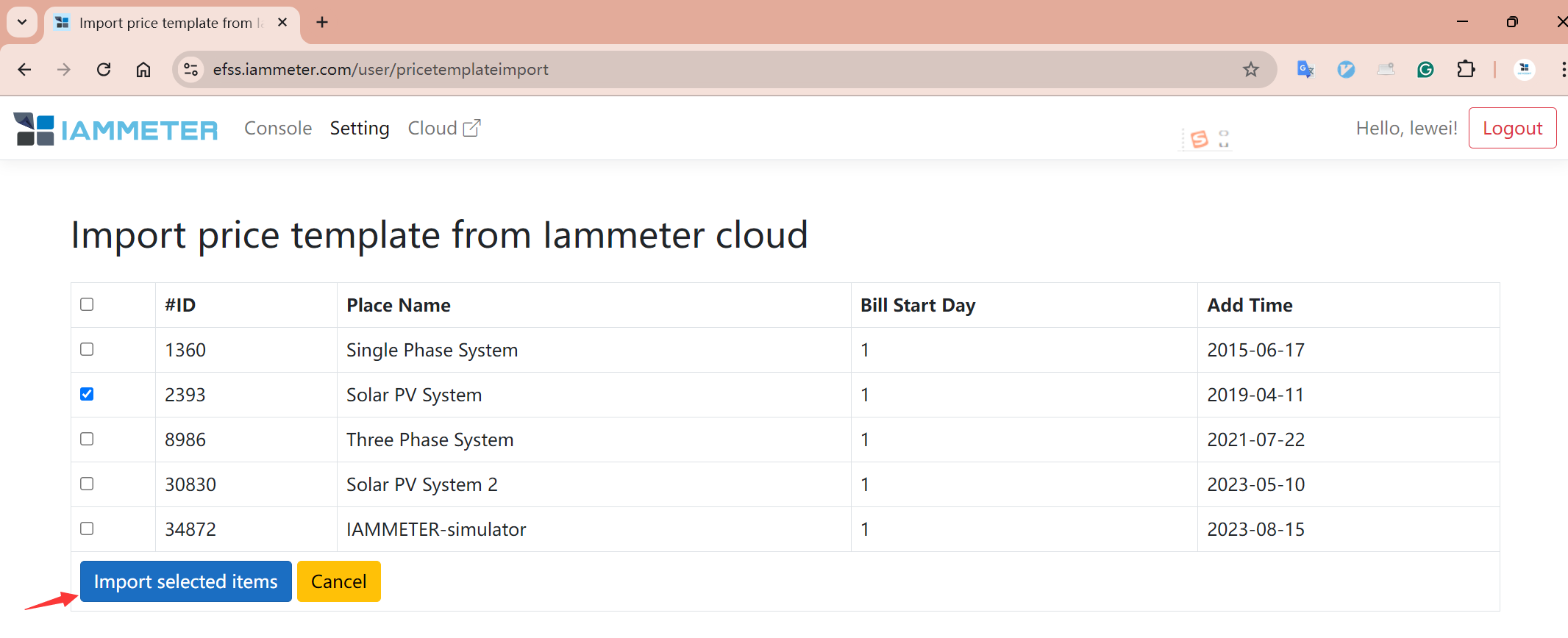Click the browser back arrow
The width and height of the screenshot is (1568, 638).
[24, 69]
